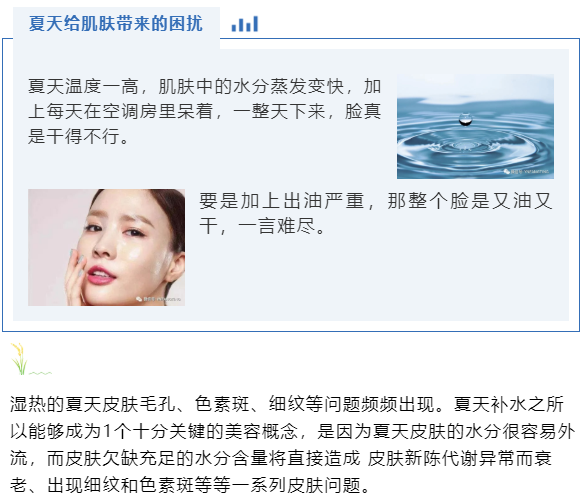Open the woman's face photo
The height and width of the screenshot is (498, 582).
click(x=107, y=247)
